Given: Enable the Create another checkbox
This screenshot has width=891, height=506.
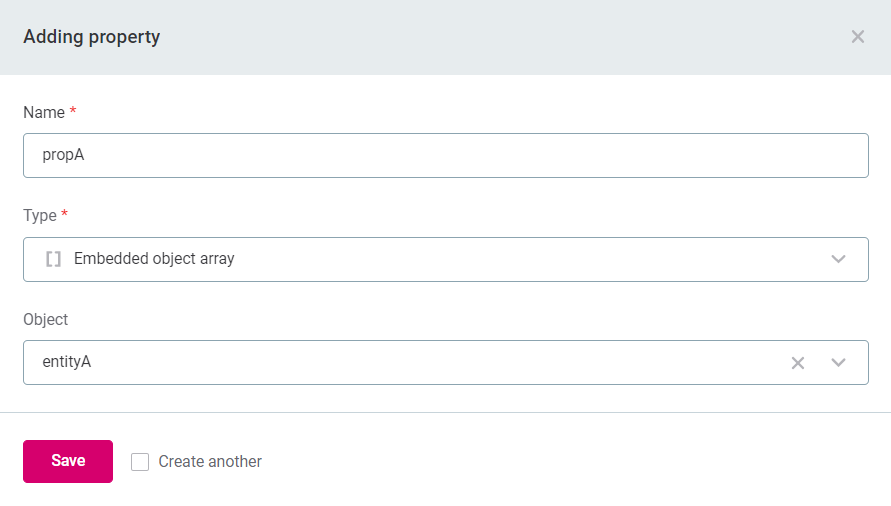Looking at the screenshot, I should pos(140,462).
